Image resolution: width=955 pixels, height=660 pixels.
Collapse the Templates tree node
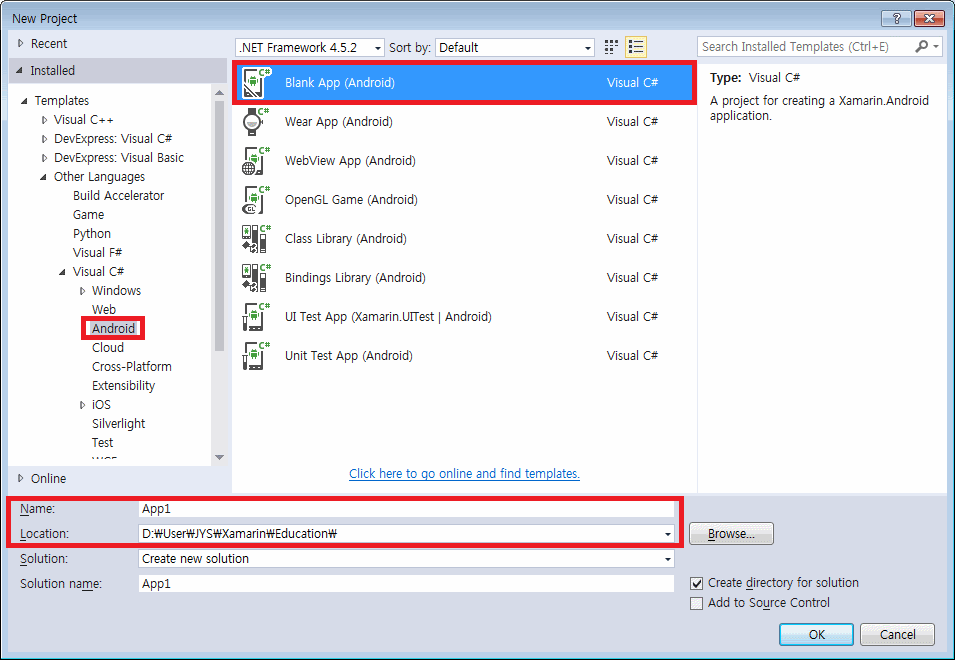(x=24, y=100)
